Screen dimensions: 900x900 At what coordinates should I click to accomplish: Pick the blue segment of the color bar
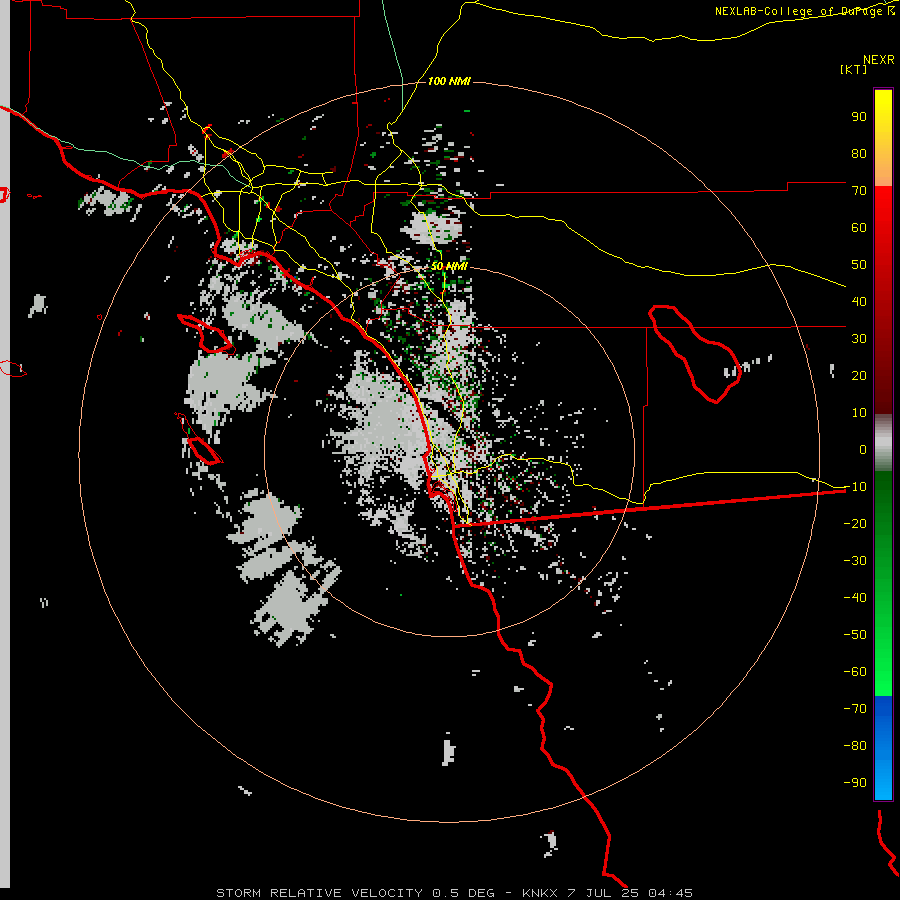point(883,748)
